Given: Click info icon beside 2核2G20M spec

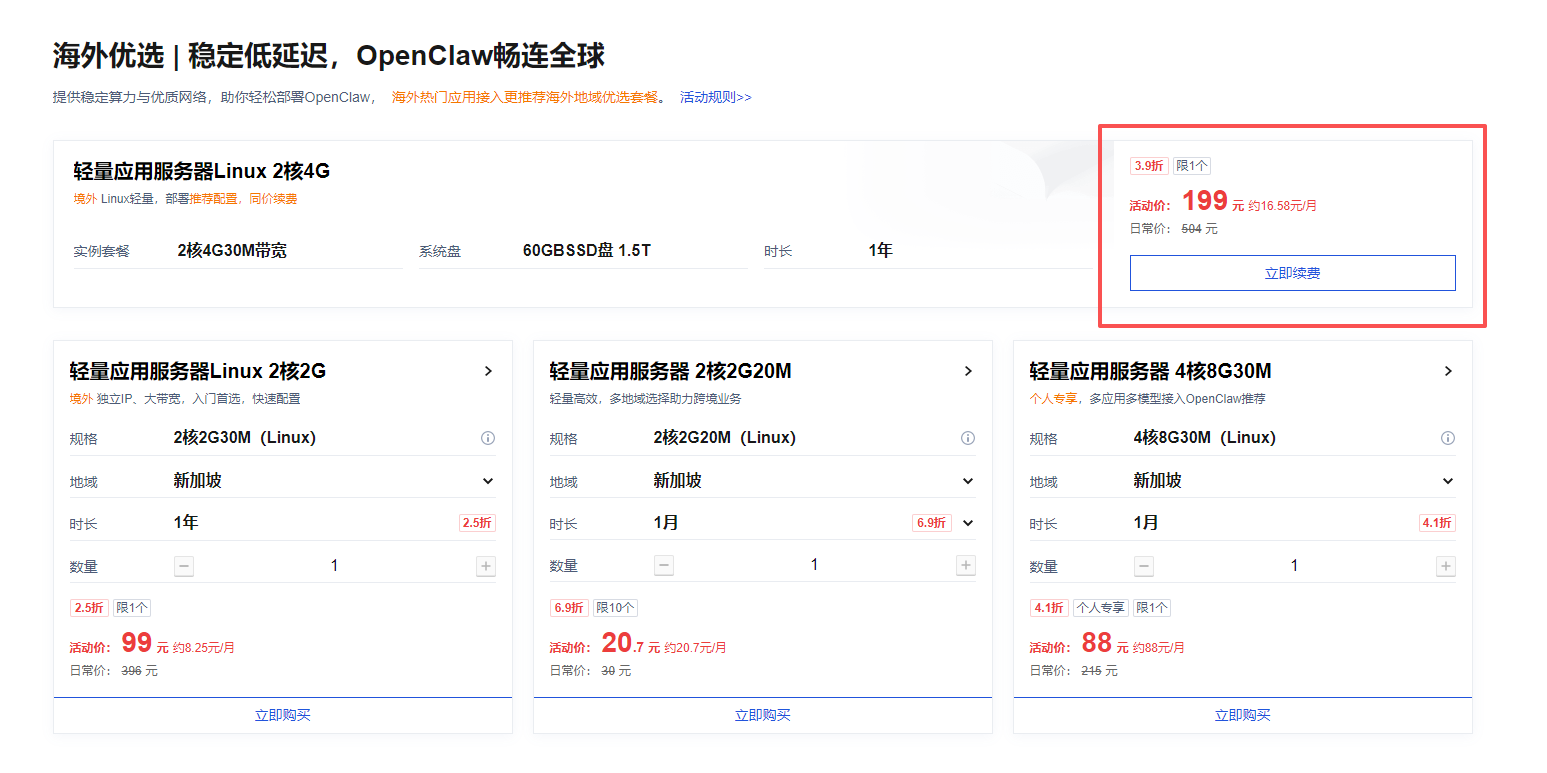Looking at the screenshot, I should (x=968, y=438).
